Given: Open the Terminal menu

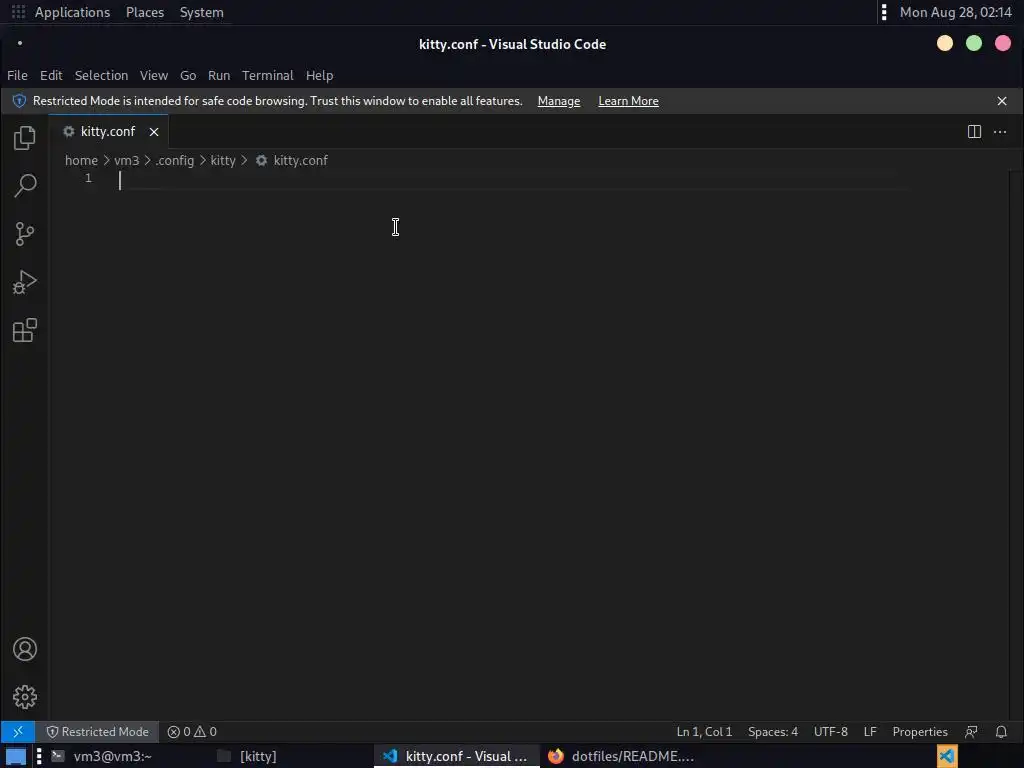Looking at the screenshot, I should (x=268, y=76).
